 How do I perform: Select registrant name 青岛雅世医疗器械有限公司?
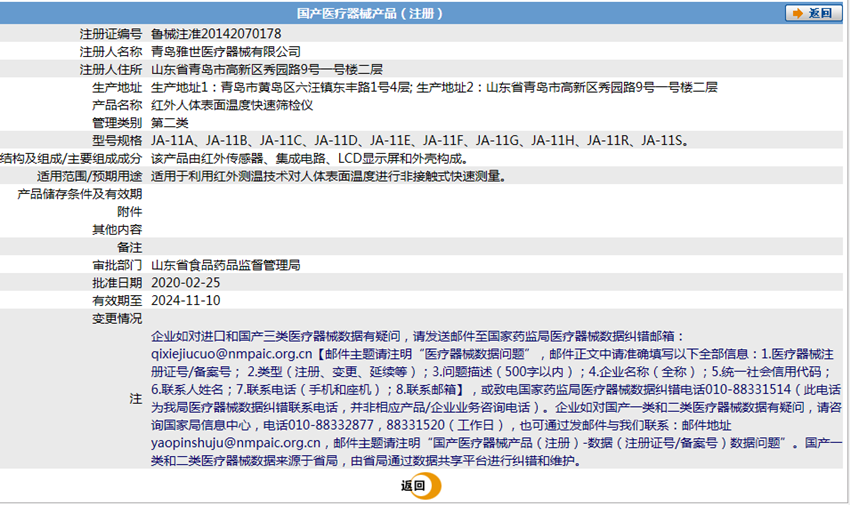(x=226, y=51)
